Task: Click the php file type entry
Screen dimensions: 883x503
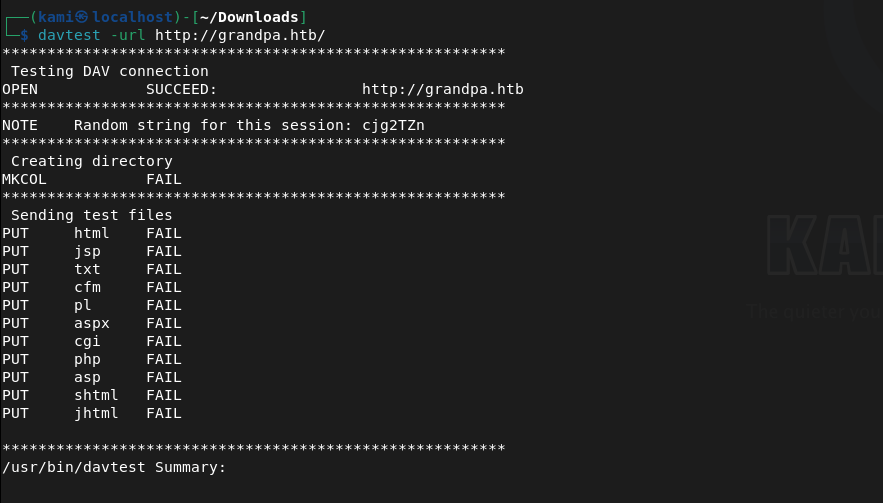Action: tap(87, 359)
